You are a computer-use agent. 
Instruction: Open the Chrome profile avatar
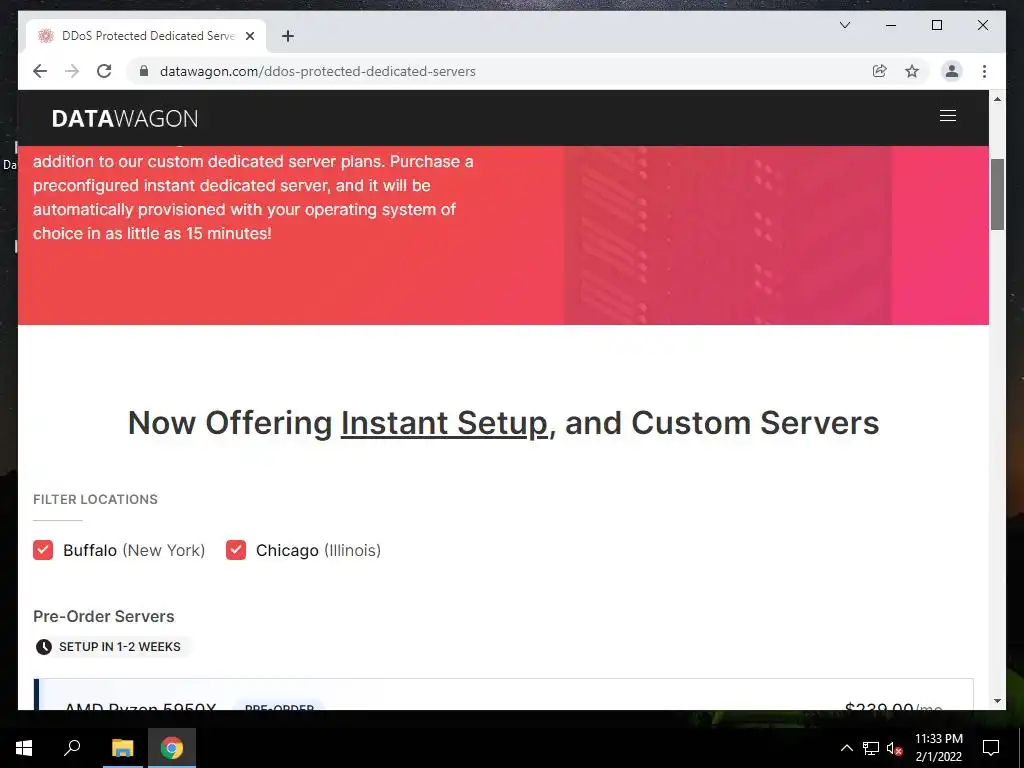coord(952,71)
